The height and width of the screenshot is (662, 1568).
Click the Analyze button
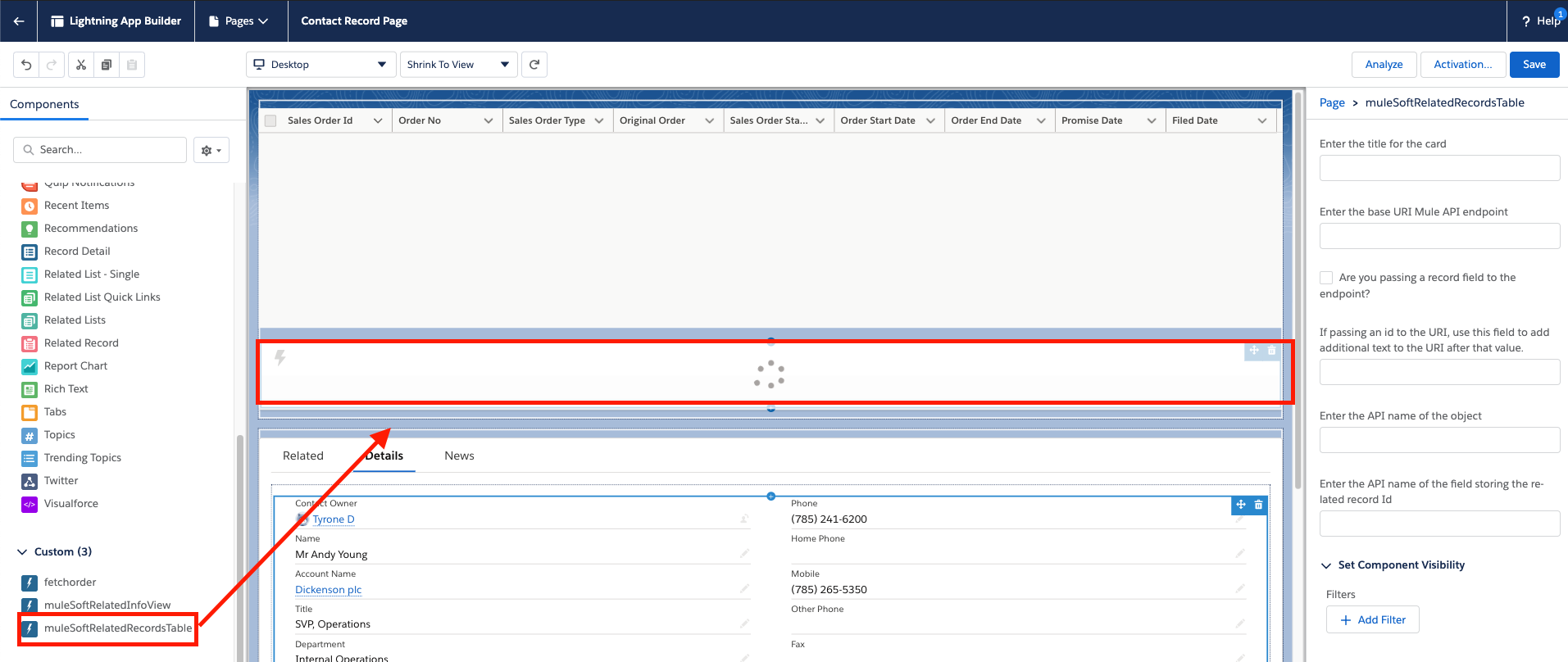coord(1384,65)
